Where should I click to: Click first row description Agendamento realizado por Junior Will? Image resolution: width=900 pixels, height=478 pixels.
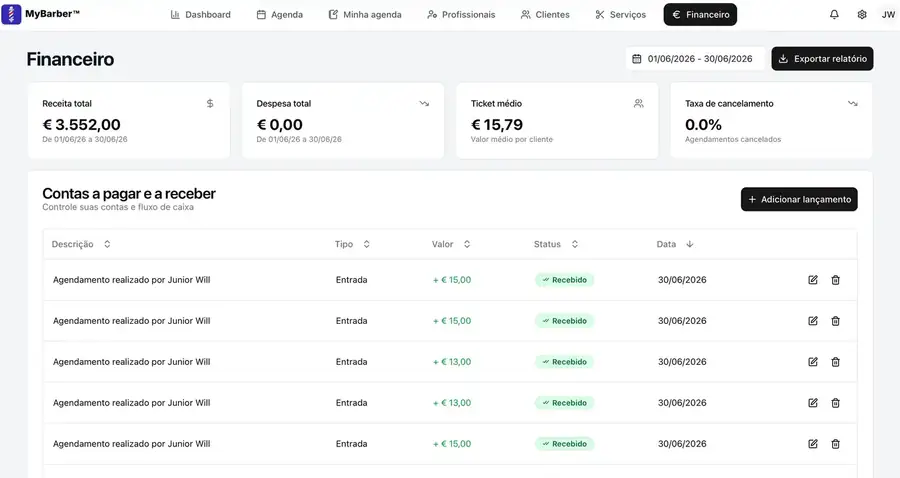(131, 280)
